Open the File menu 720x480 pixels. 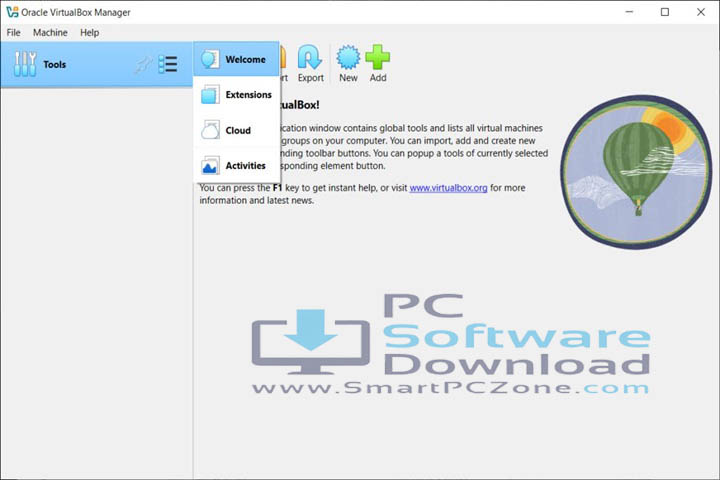click(13, 33)
